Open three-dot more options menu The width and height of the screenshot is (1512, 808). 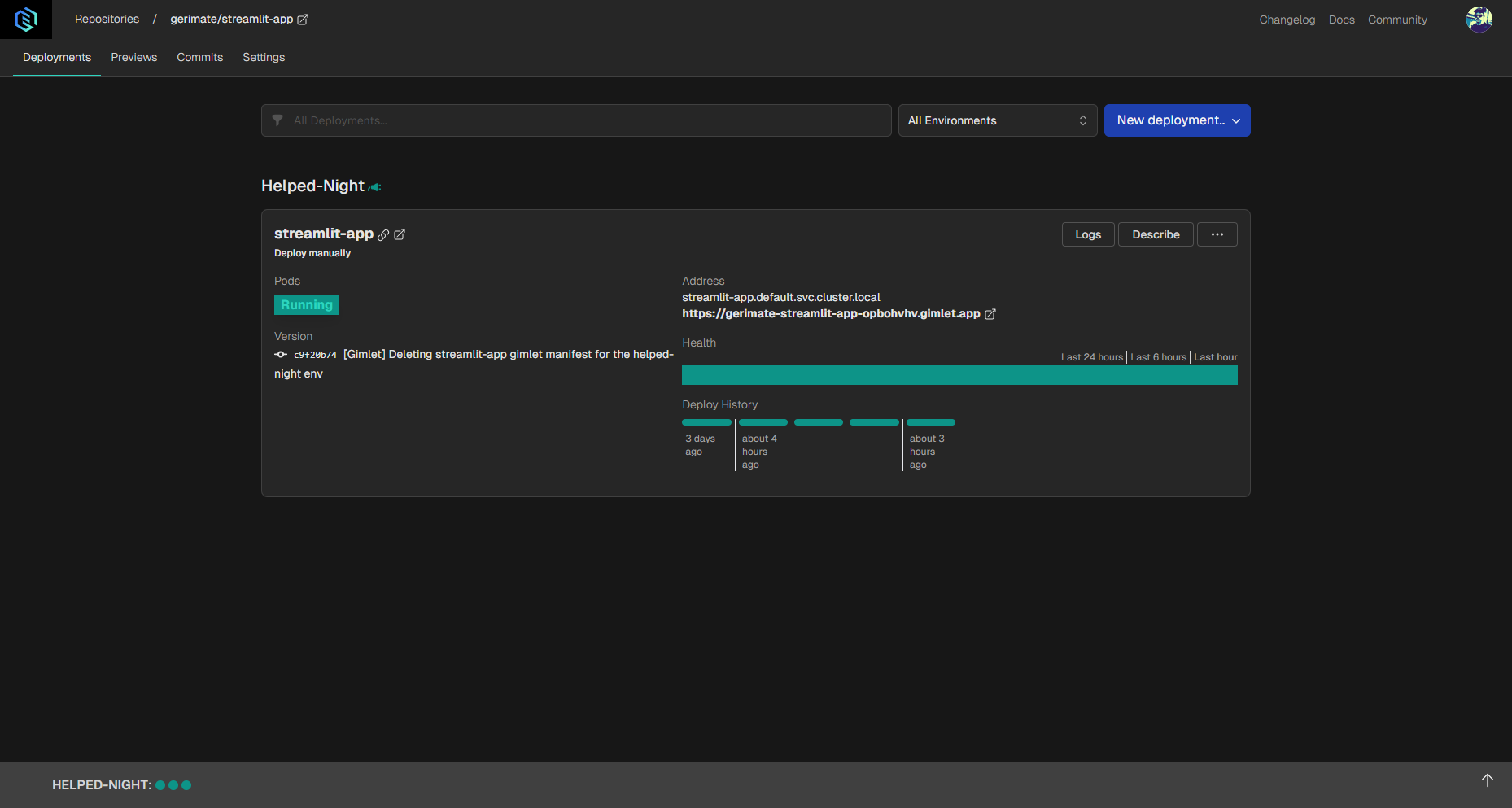click(x=1217, y=234)
